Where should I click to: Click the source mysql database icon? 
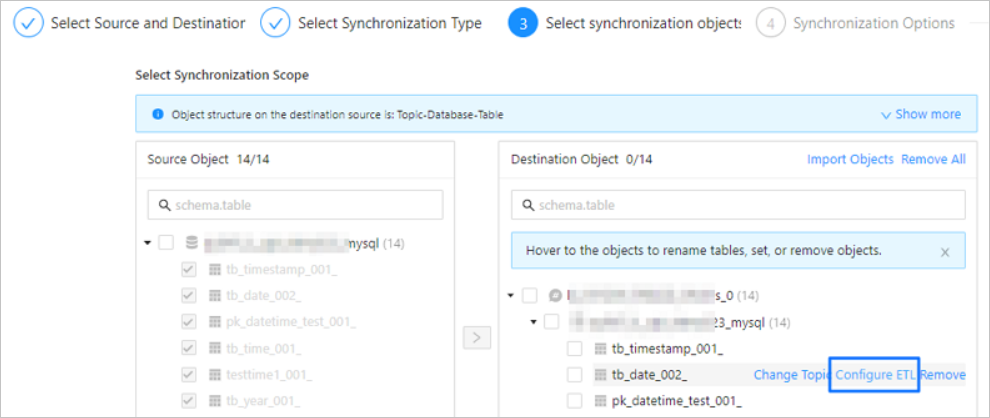pyautogui.click(x=191, y=243)
